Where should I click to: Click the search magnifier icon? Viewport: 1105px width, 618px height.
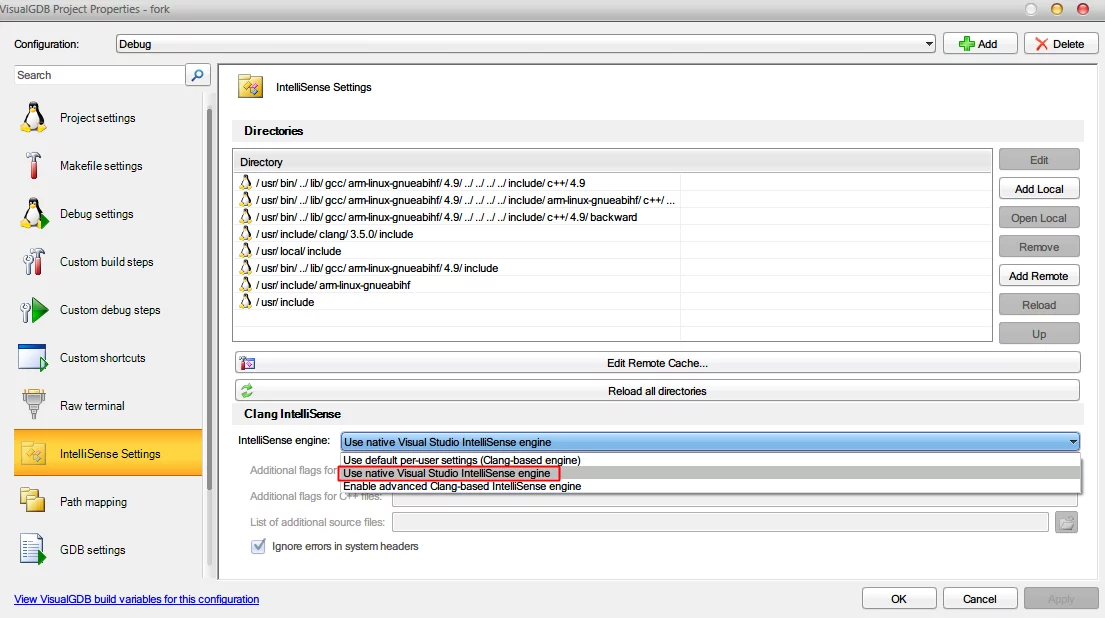198,75
